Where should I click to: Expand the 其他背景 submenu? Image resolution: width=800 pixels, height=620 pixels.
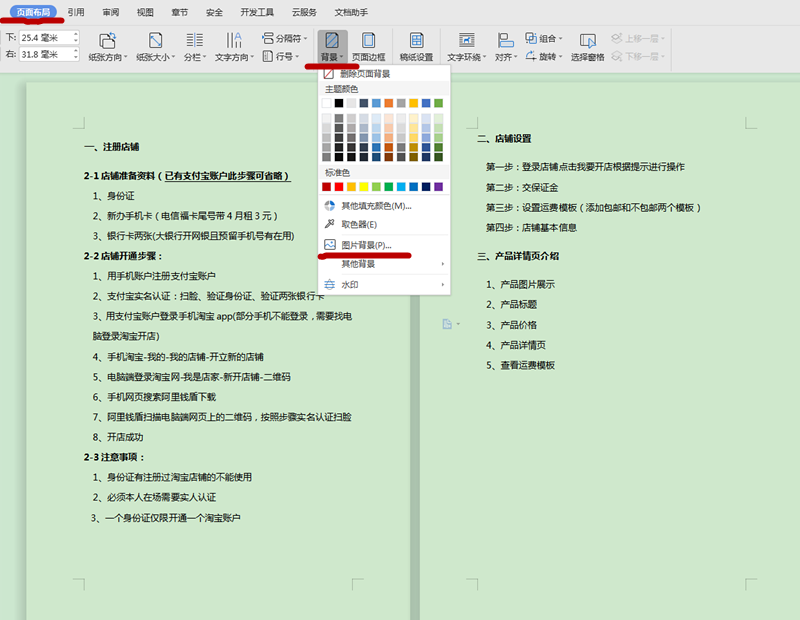tap(384, 264)
